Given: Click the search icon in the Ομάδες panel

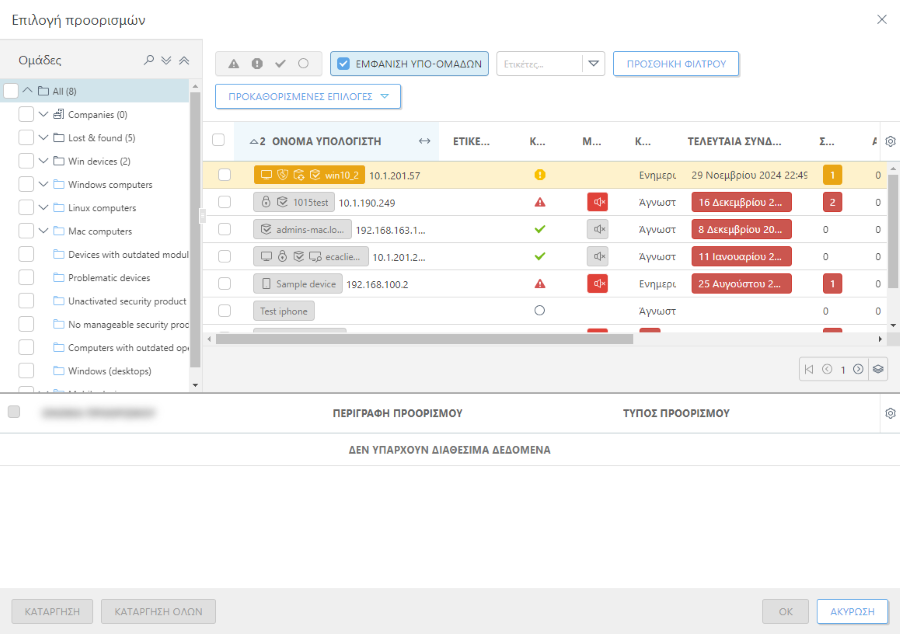Looking at the screenshot, I should [x=149, y=61].
